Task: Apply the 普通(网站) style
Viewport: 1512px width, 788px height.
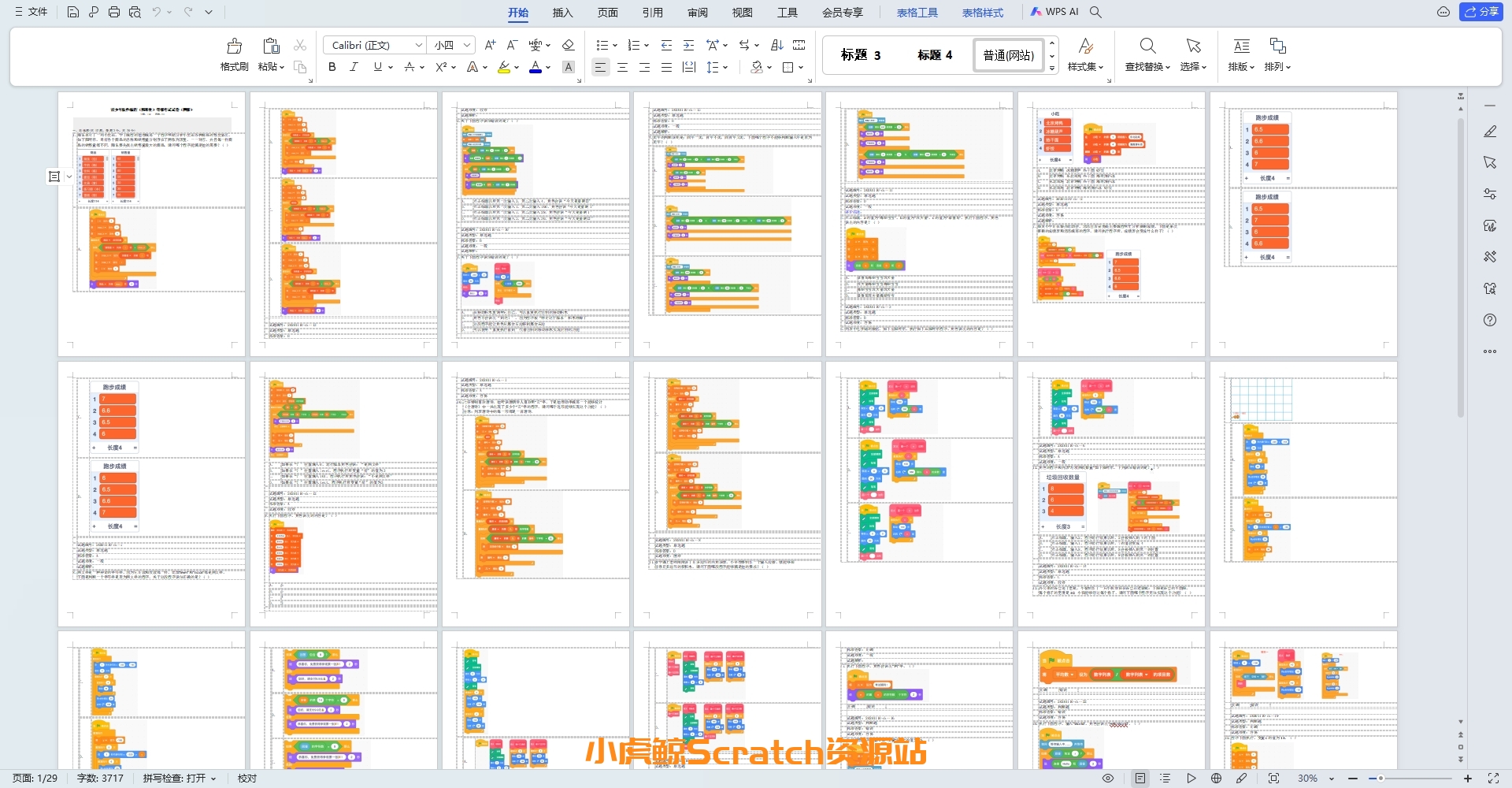Action: 1009,55
